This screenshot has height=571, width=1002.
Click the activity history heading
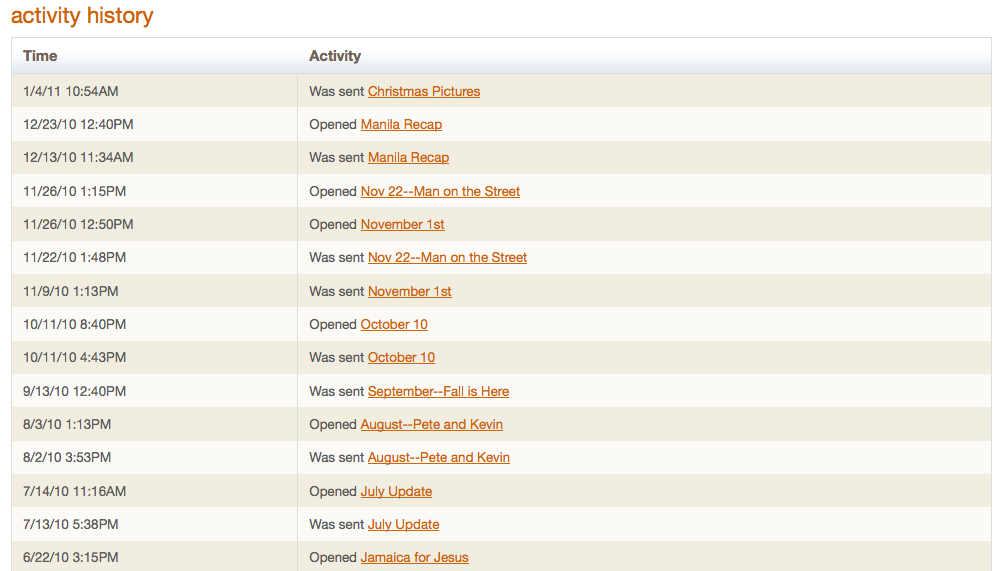point(82,15)
